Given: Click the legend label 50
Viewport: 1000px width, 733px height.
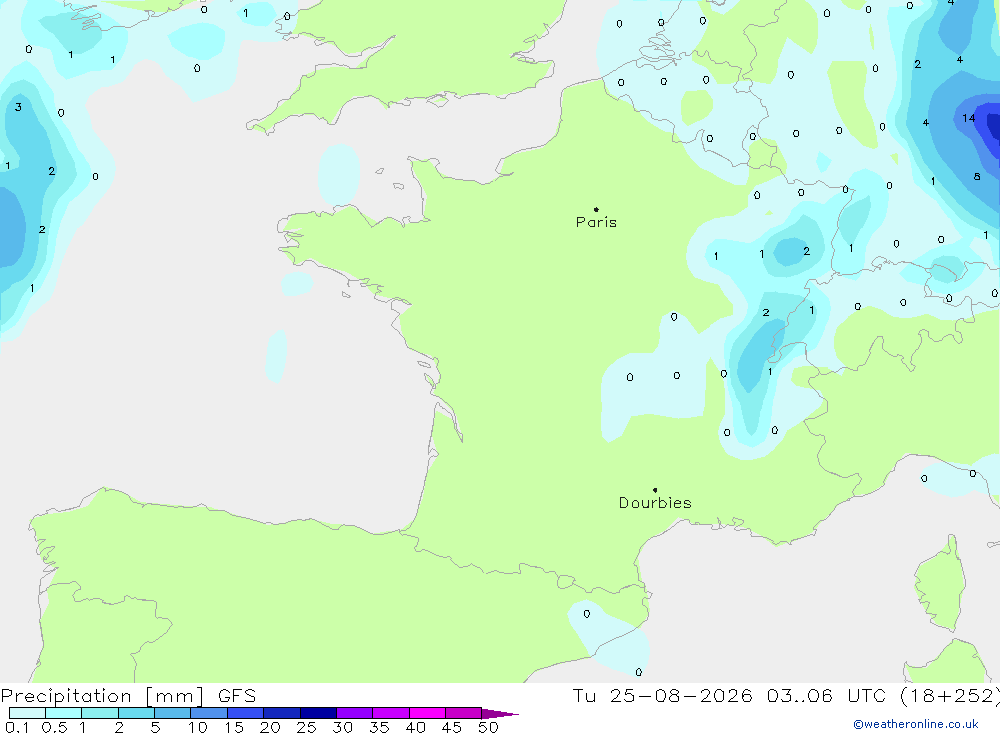Looking at the screenshot, I should pyautogui.click(x=488, y=727).
